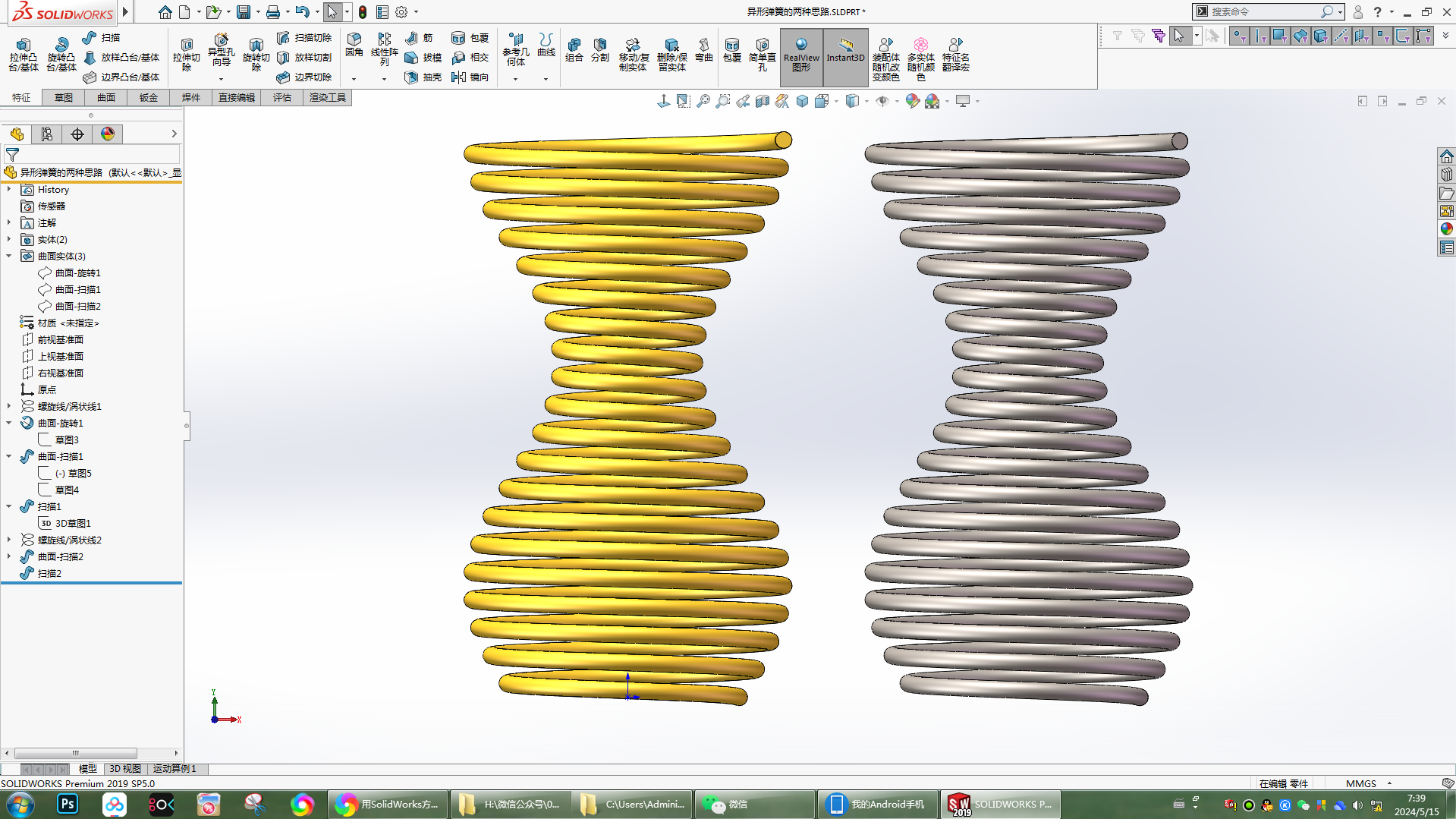The height and width of the screenshot is (819, 1456).
Task: Switch to the 焊件 weldments ribbon tab
Action: coord(191,97)
